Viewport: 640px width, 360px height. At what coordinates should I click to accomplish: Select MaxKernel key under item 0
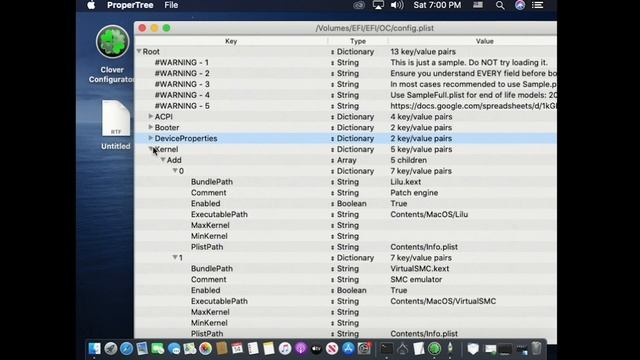click(210, 225)
